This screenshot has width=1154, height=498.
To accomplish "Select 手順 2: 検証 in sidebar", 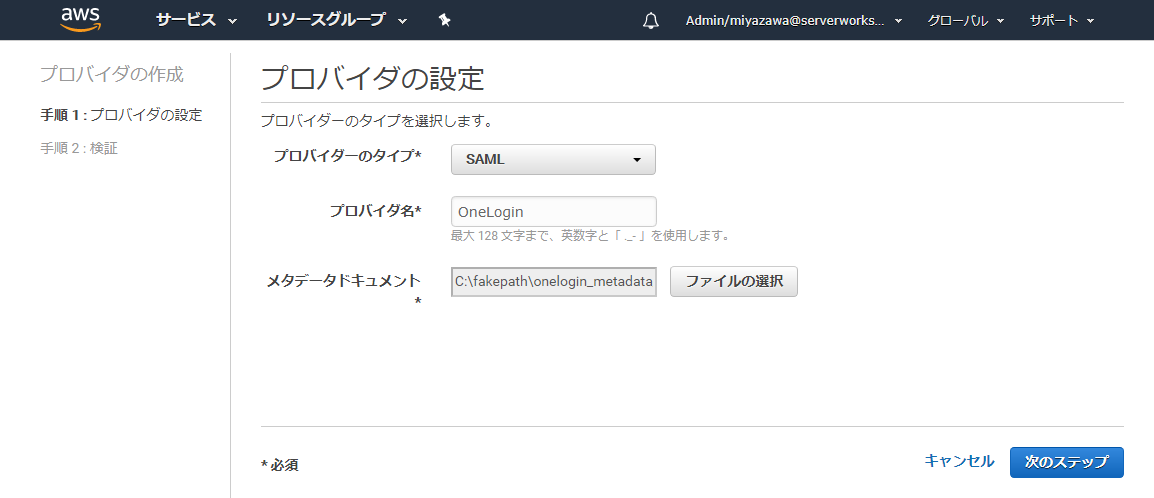I will coord(79,149).
